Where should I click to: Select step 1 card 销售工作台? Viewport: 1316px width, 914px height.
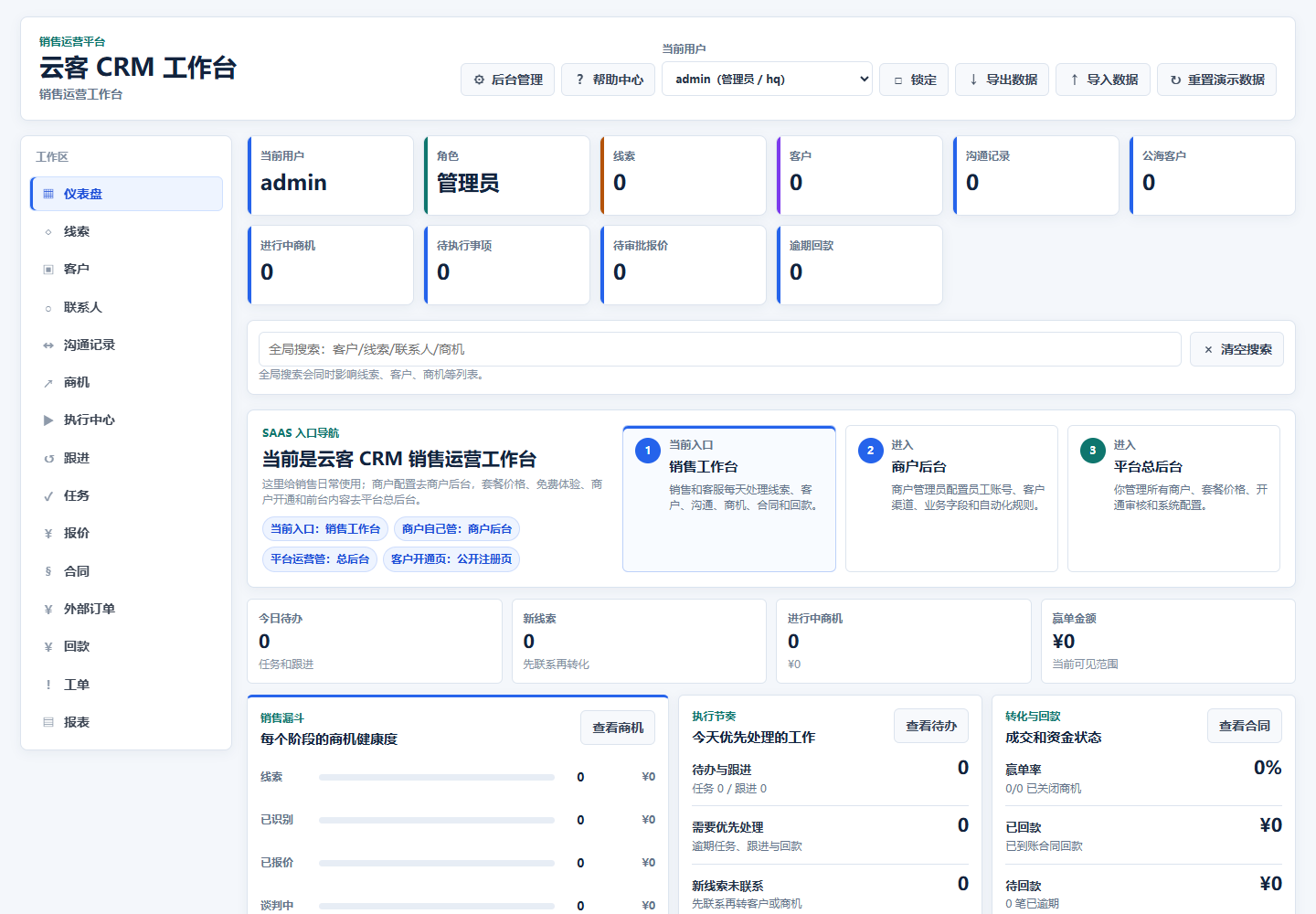pos(729,499)
